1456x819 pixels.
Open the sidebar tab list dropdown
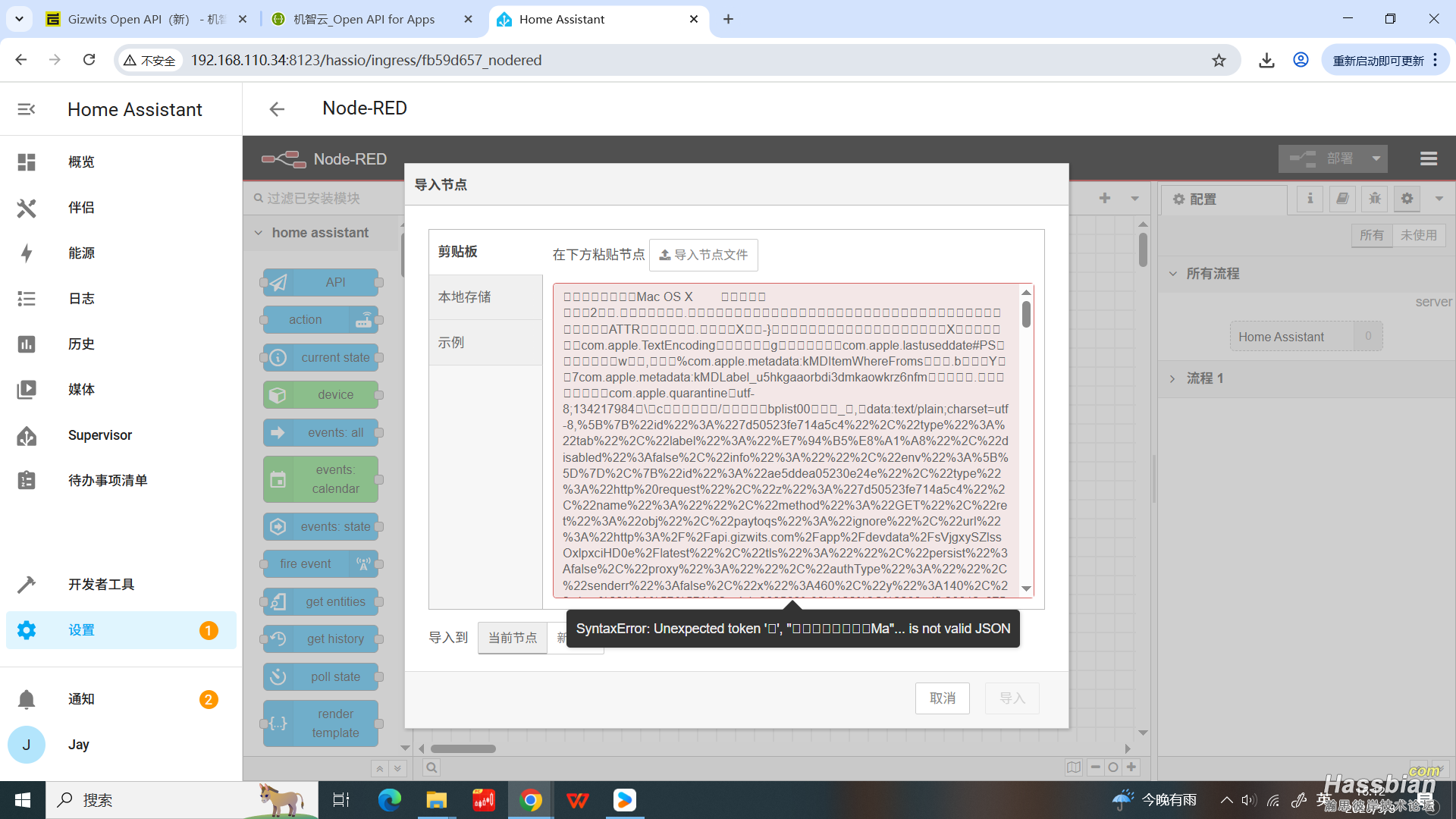coord(1439,199)
